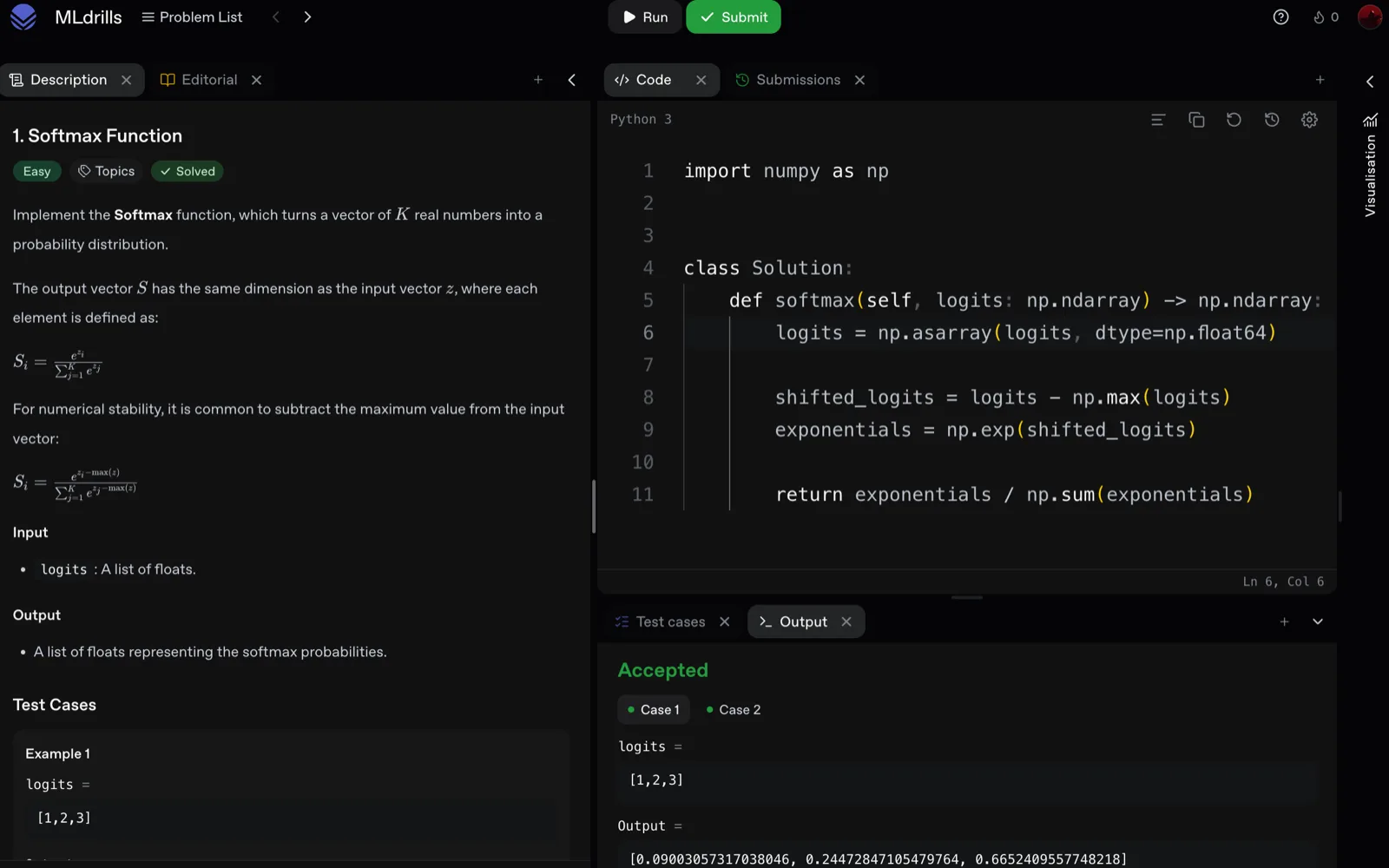The image size is (1389, 868).
Task: Reset code to default template
Action: coord(1234,120)
